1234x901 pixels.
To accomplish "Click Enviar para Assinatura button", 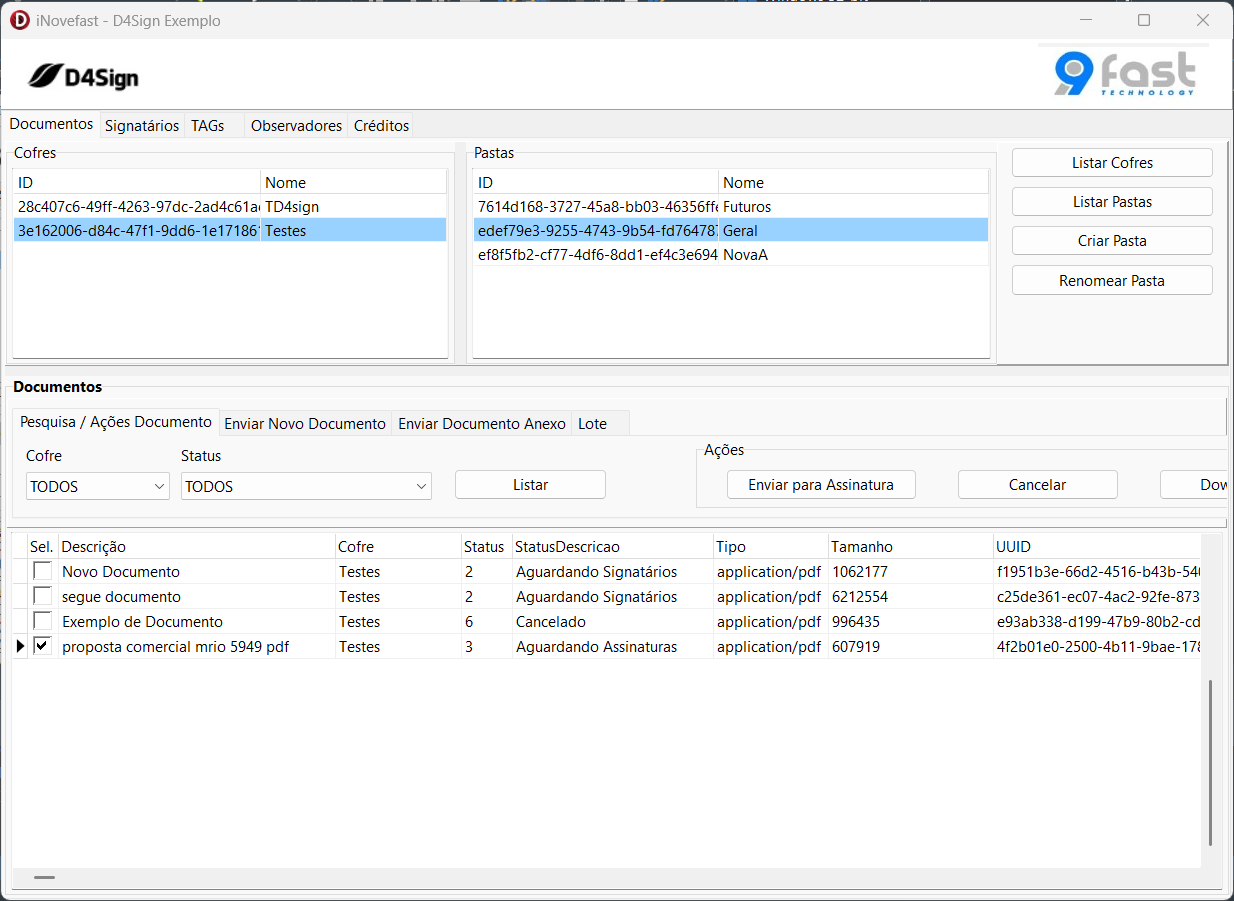I will point(821,484).
